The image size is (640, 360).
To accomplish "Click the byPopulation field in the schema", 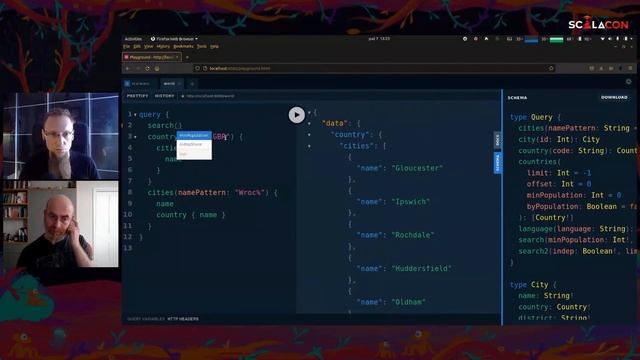I will [x=554, y=207].
